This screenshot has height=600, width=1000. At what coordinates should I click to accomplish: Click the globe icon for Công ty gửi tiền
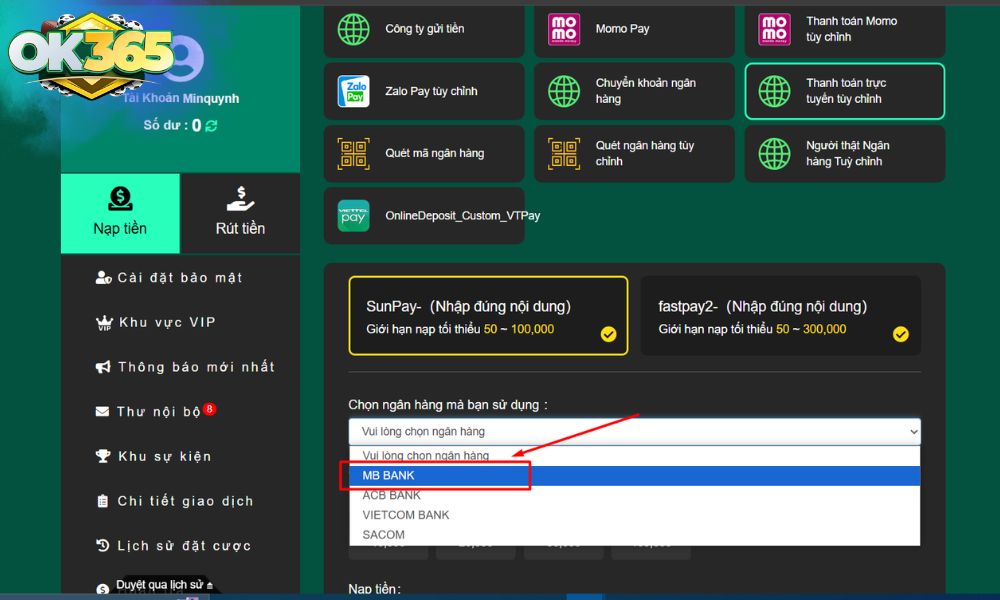[x=354, y=29]
